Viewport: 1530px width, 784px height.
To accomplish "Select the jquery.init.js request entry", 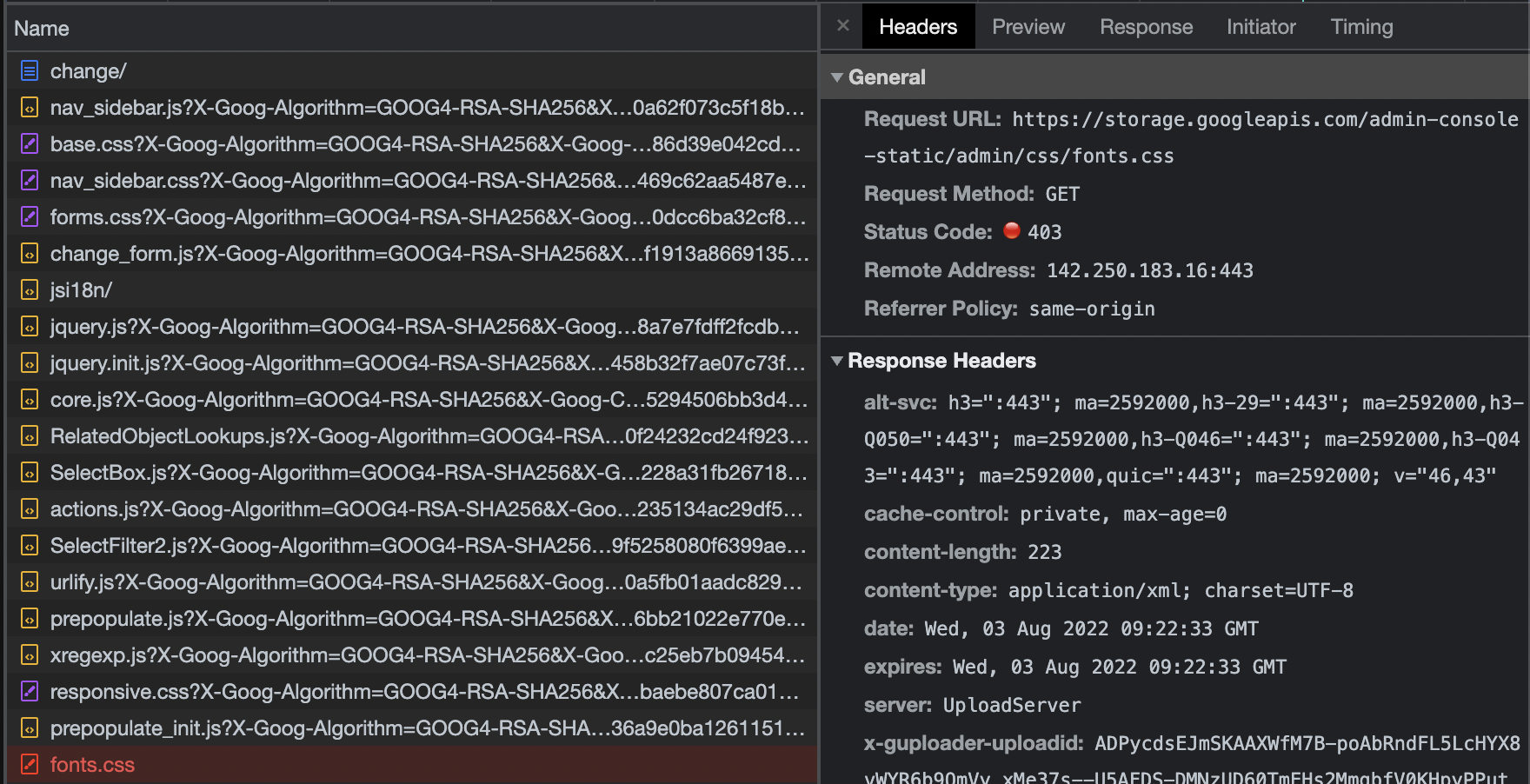I will pos(348,363).
